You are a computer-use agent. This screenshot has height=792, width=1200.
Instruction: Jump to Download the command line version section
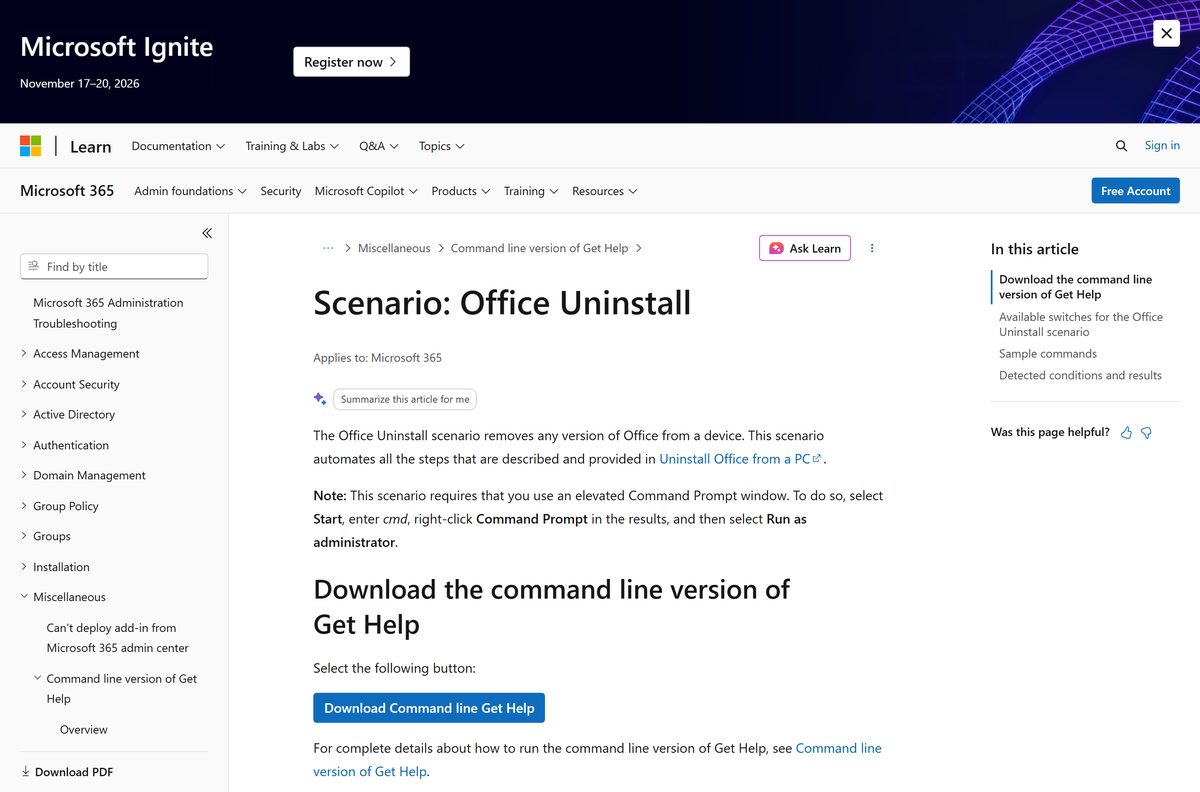[x=1076, y=287]
